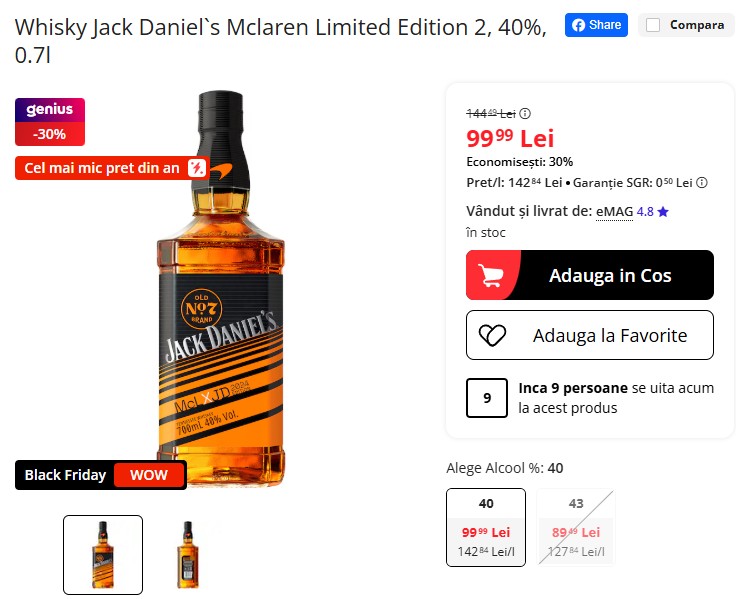The width and height of the screenshot is (736, 599).
Task: Open the 4.8 seller rating
Action: click(x=645, y=212)
